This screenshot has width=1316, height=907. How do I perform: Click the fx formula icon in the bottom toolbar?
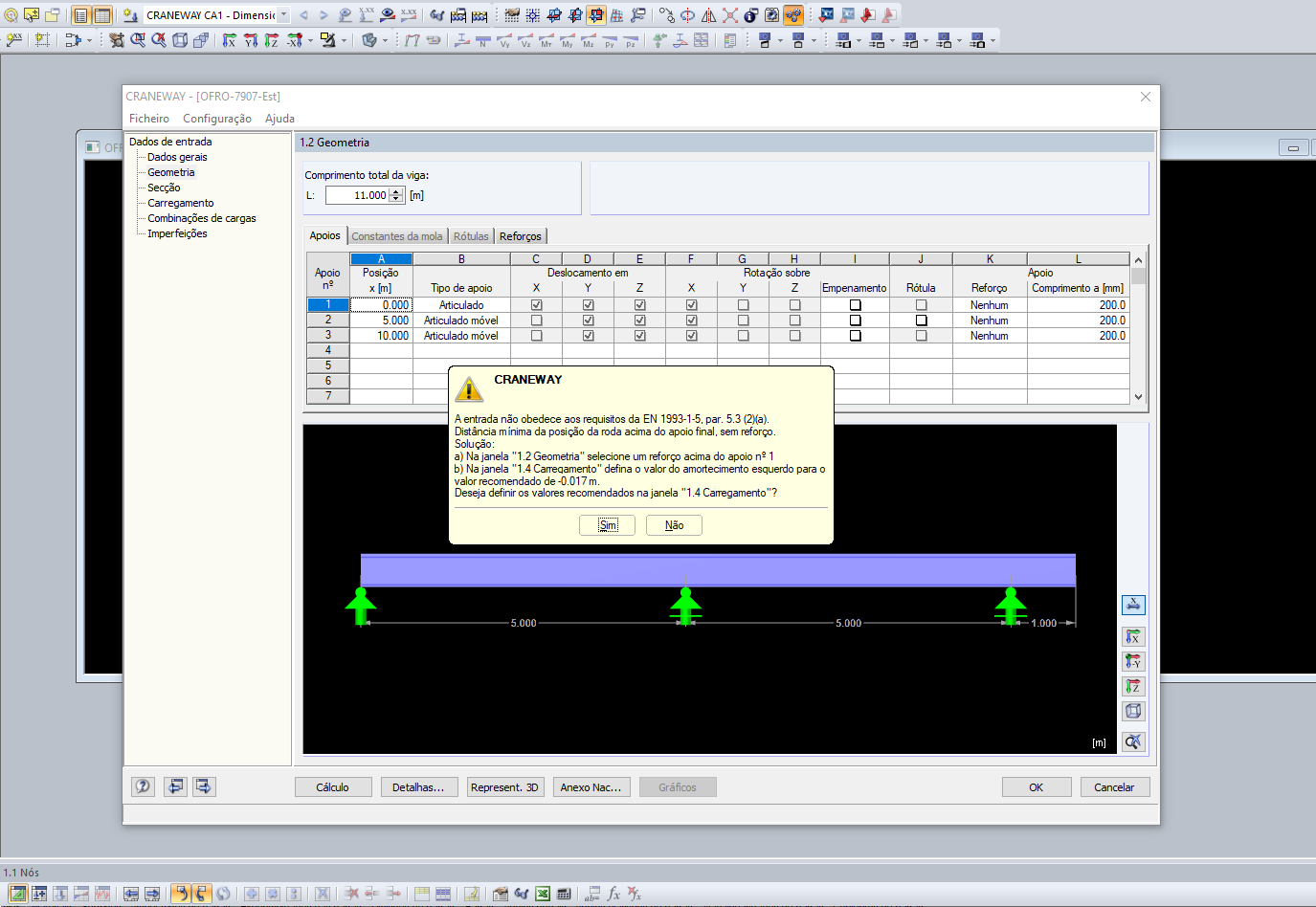(613, 894)
